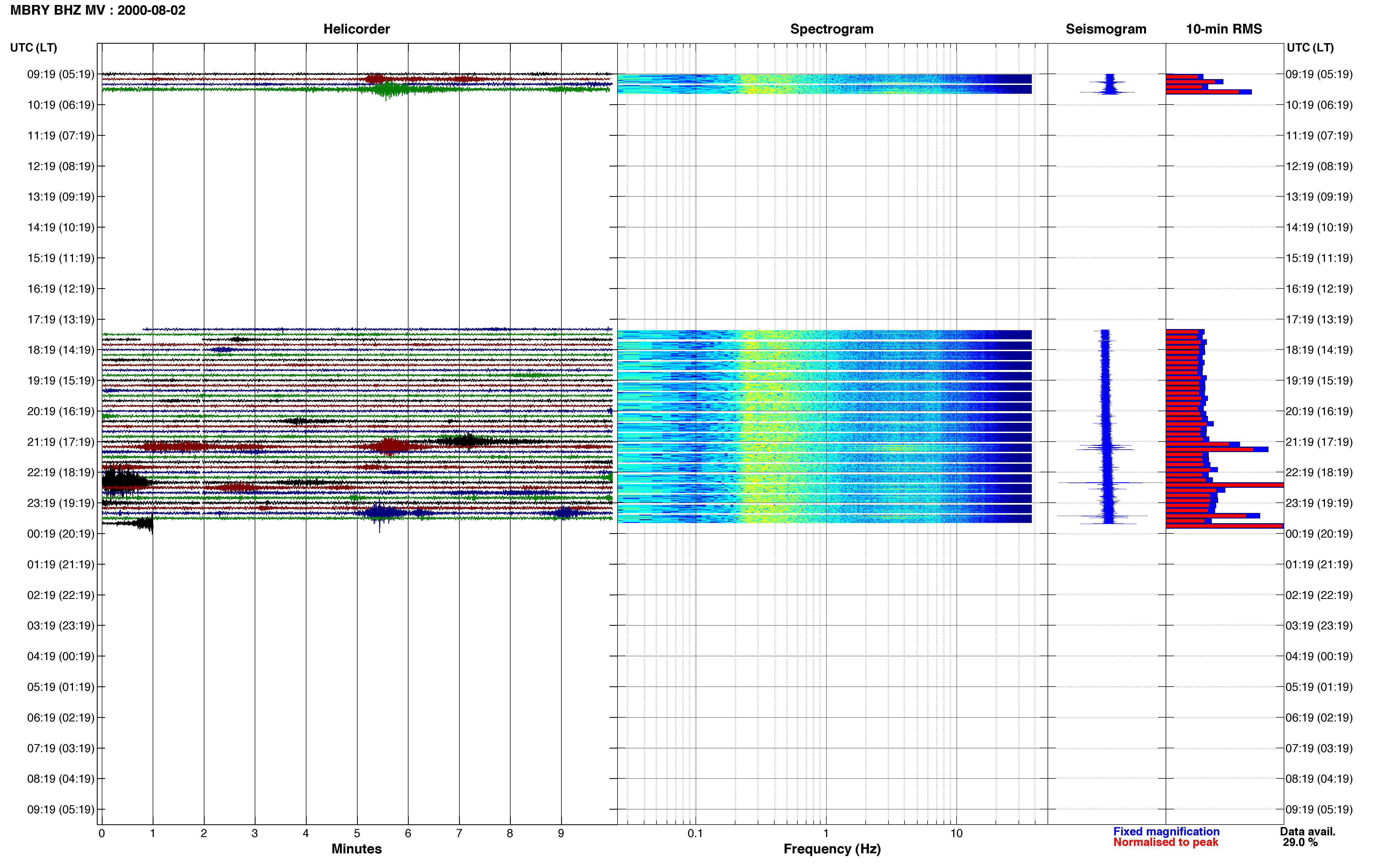Click the left '08:19 (04:19)' time label
This screenshot has height=868, width=1388.
(x=61, y=778)
